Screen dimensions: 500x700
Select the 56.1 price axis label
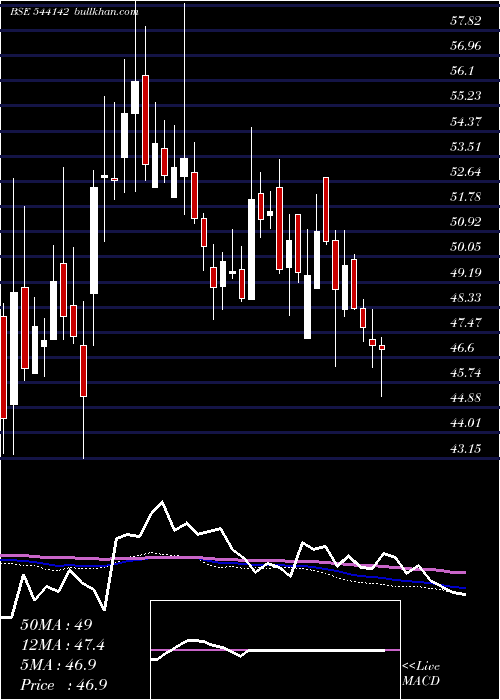[x=462, y=71]
